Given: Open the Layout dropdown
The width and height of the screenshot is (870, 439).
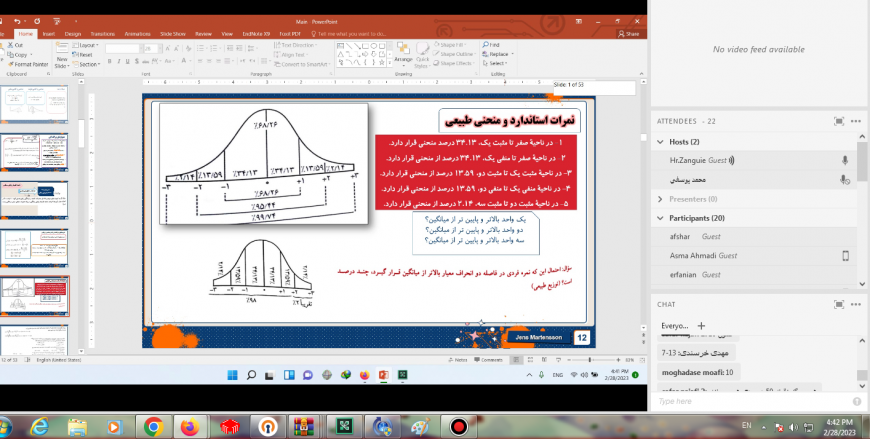Looking at the screenshot, I should pos(85,45).
